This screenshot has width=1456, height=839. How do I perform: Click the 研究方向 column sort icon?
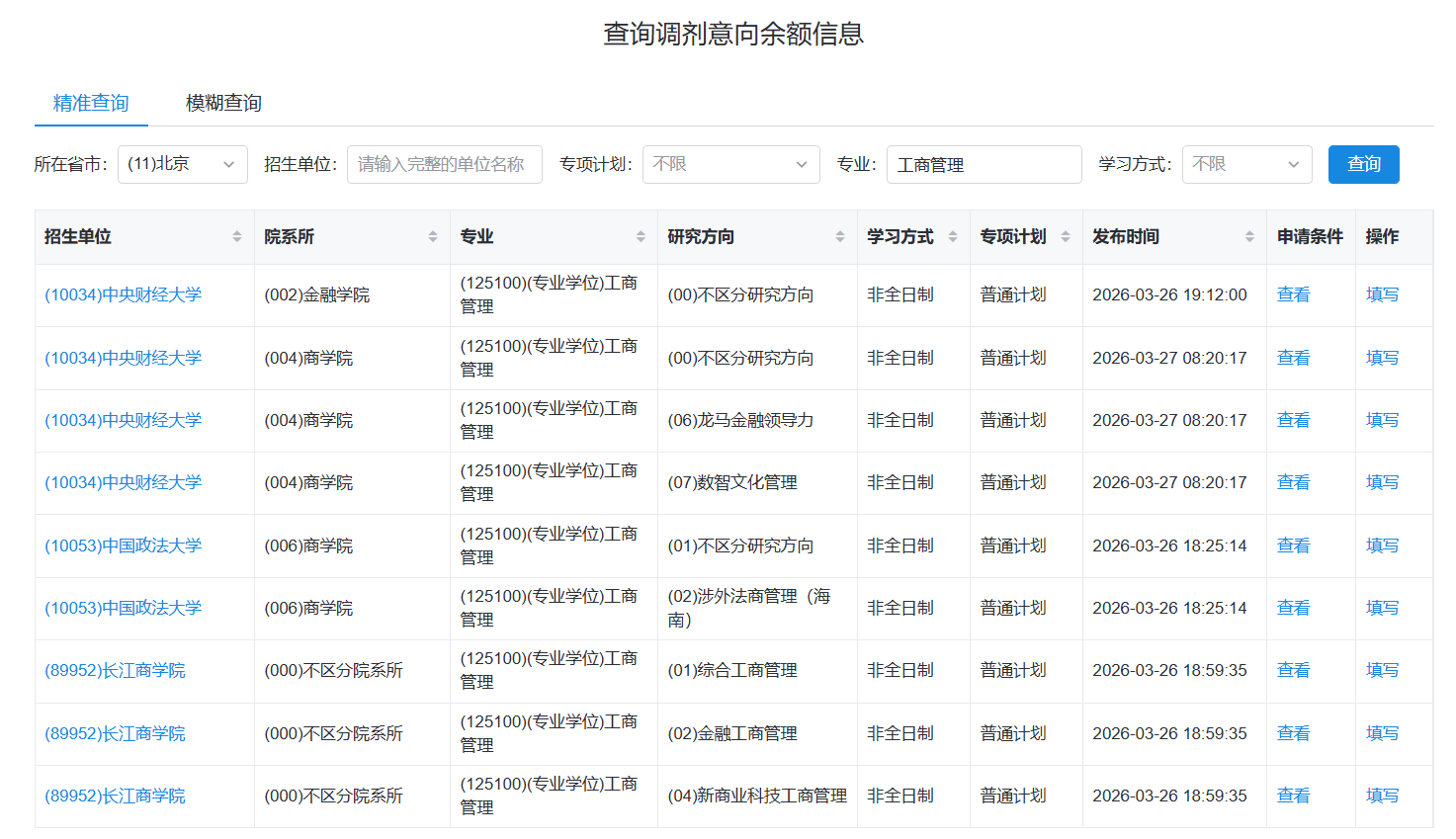(840, 237)
